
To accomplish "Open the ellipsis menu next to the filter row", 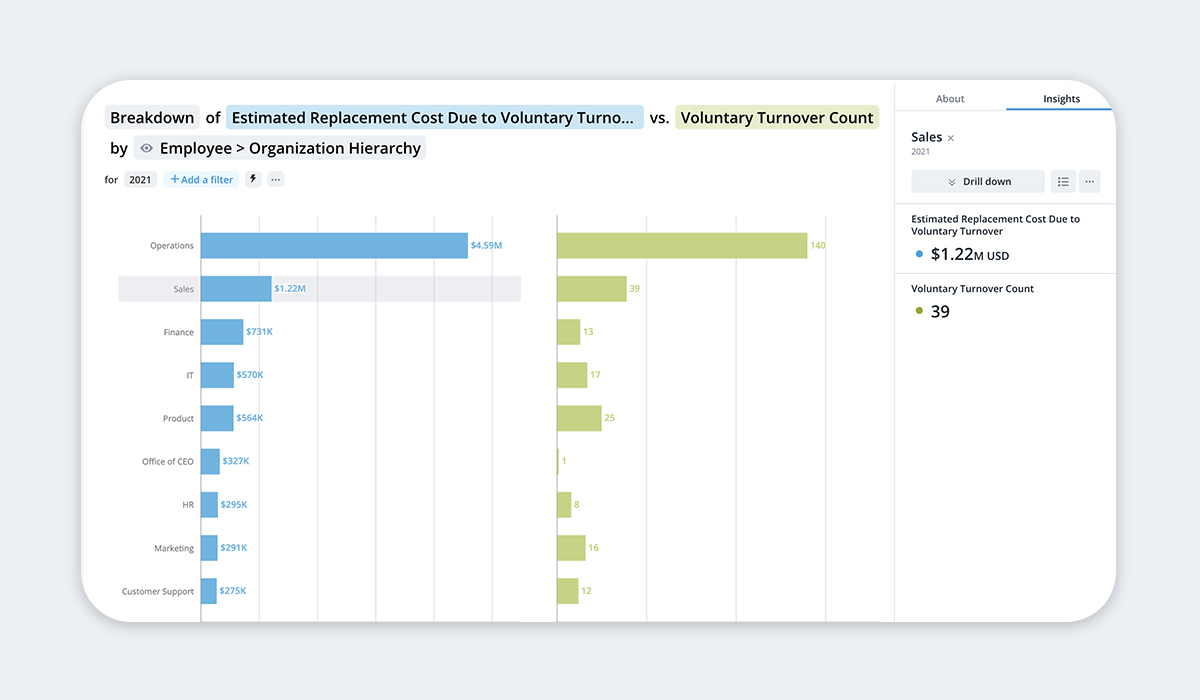I will (x=275, y=179).
